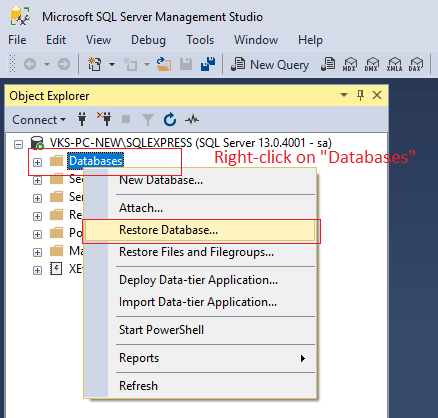Click the Save disk icon
This screenshot has height=418, width=438.
[x=186, y=64]
